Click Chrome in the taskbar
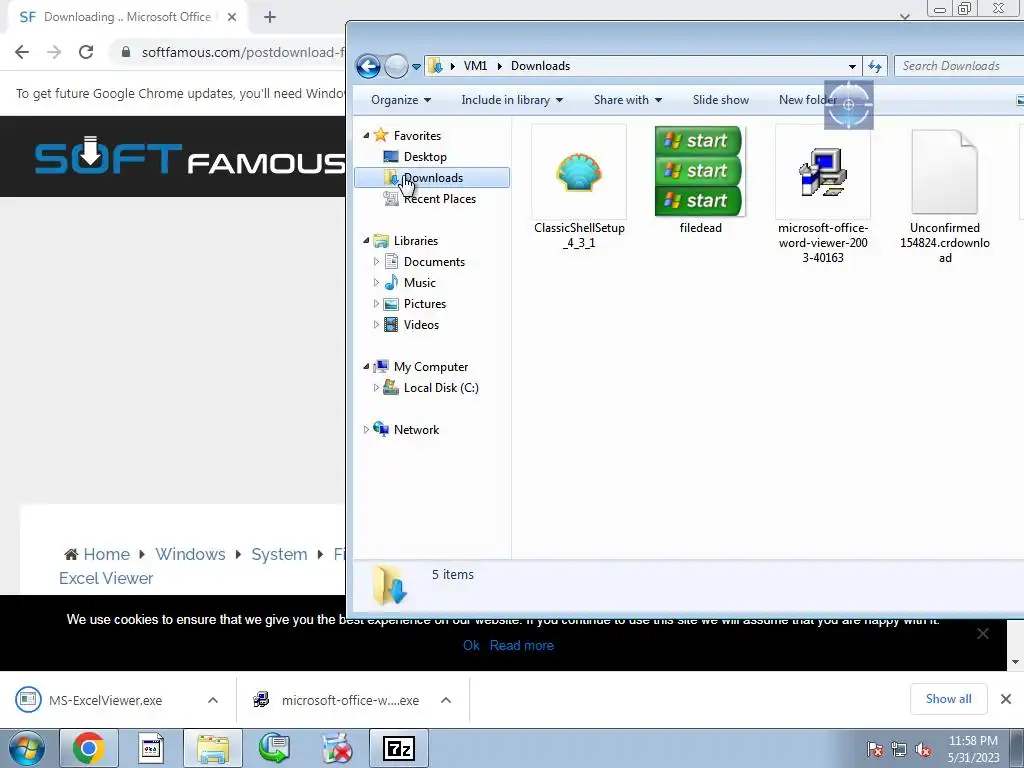 [x=89, y=748]
